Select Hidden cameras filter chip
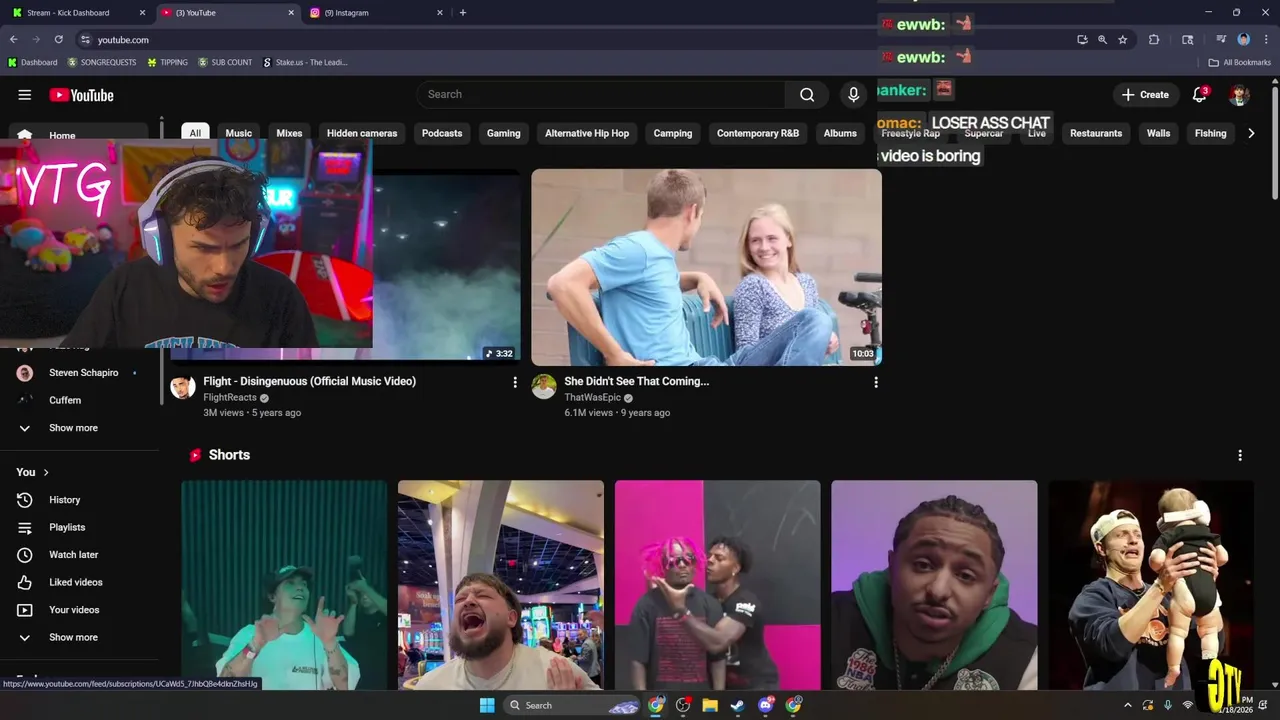1280x720 pixels. (362, 133)
